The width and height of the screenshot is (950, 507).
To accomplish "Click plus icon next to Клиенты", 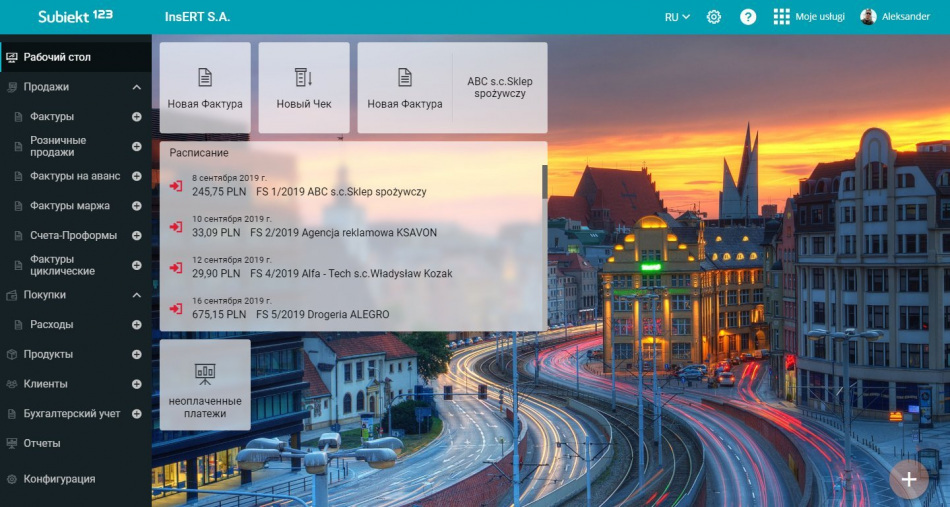I will click(137, 384).
